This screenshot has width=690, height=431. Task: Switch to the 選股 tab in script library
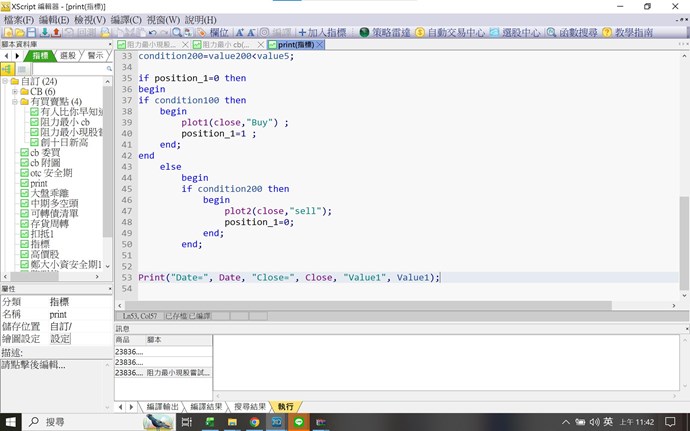point(68,56)
